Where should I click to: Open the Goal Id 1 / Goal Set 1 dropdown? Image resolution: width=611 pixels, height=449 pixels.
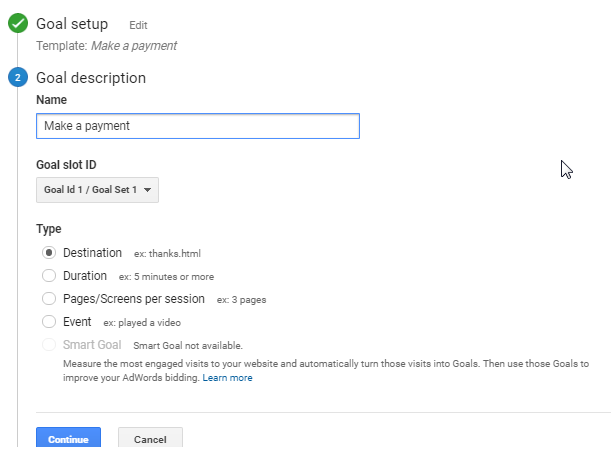tap(97, 190)
